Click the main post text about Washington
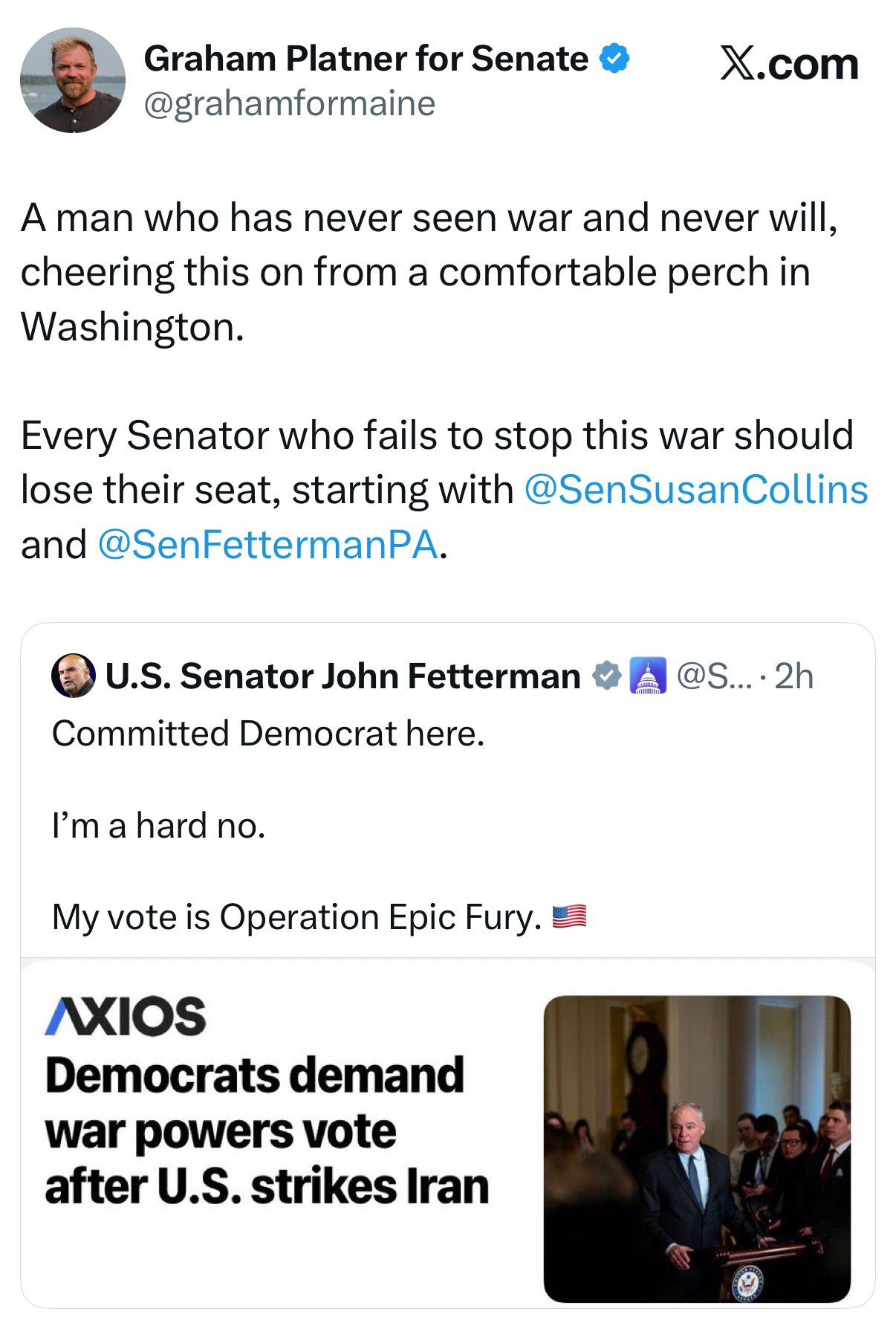 [x=429, y=272]
